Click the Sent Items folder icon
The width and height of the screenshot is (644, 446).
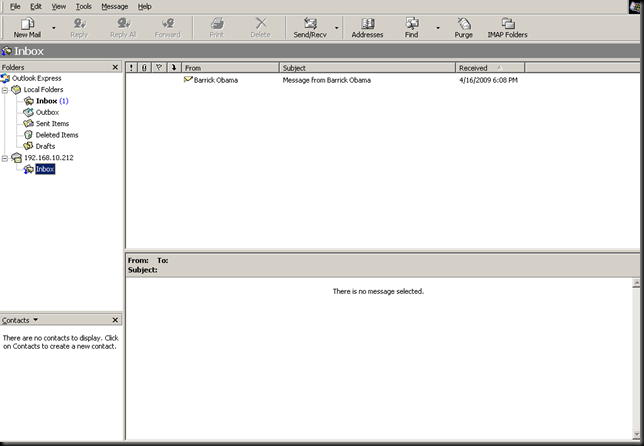point(28,124)
